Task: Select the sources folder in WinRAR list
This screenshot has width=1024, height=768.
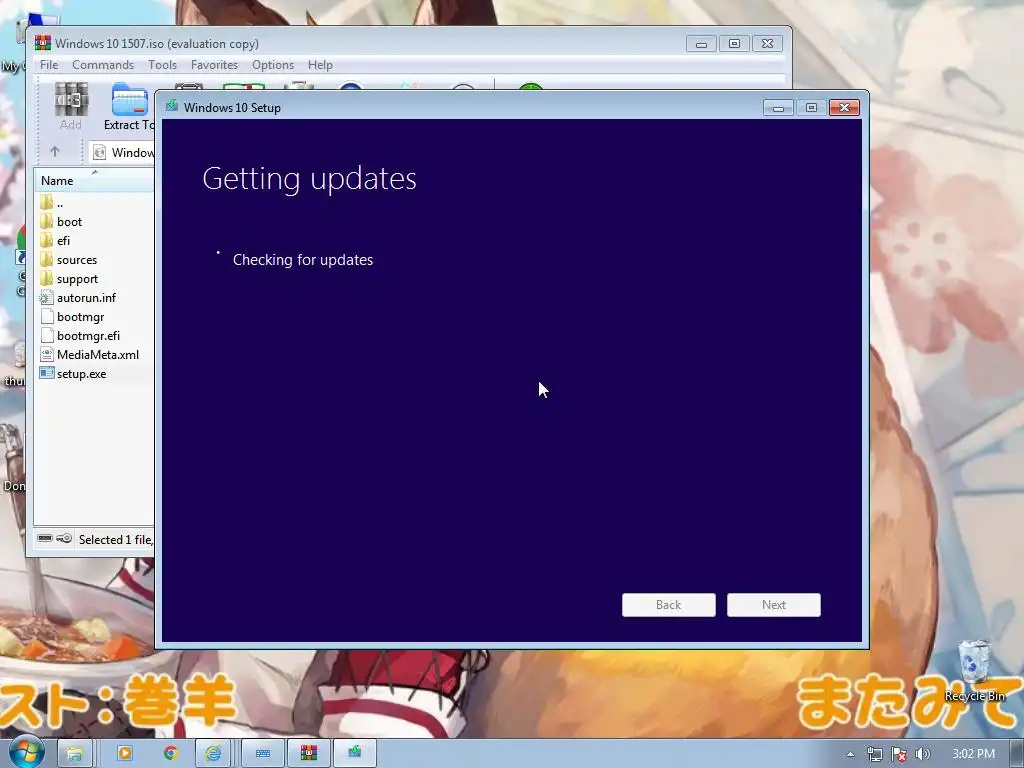Action: coord(76,260)
